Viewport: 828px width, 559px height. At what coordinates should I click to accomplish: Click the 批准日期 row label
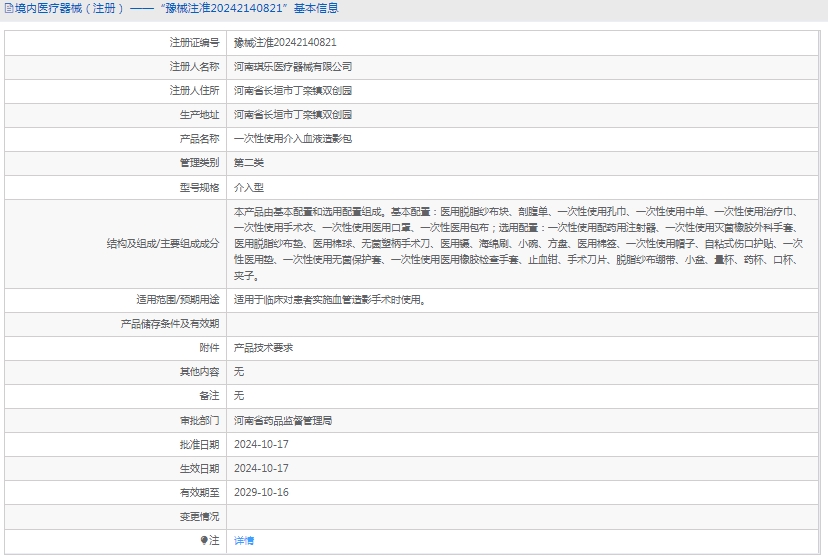click(199, 444)
